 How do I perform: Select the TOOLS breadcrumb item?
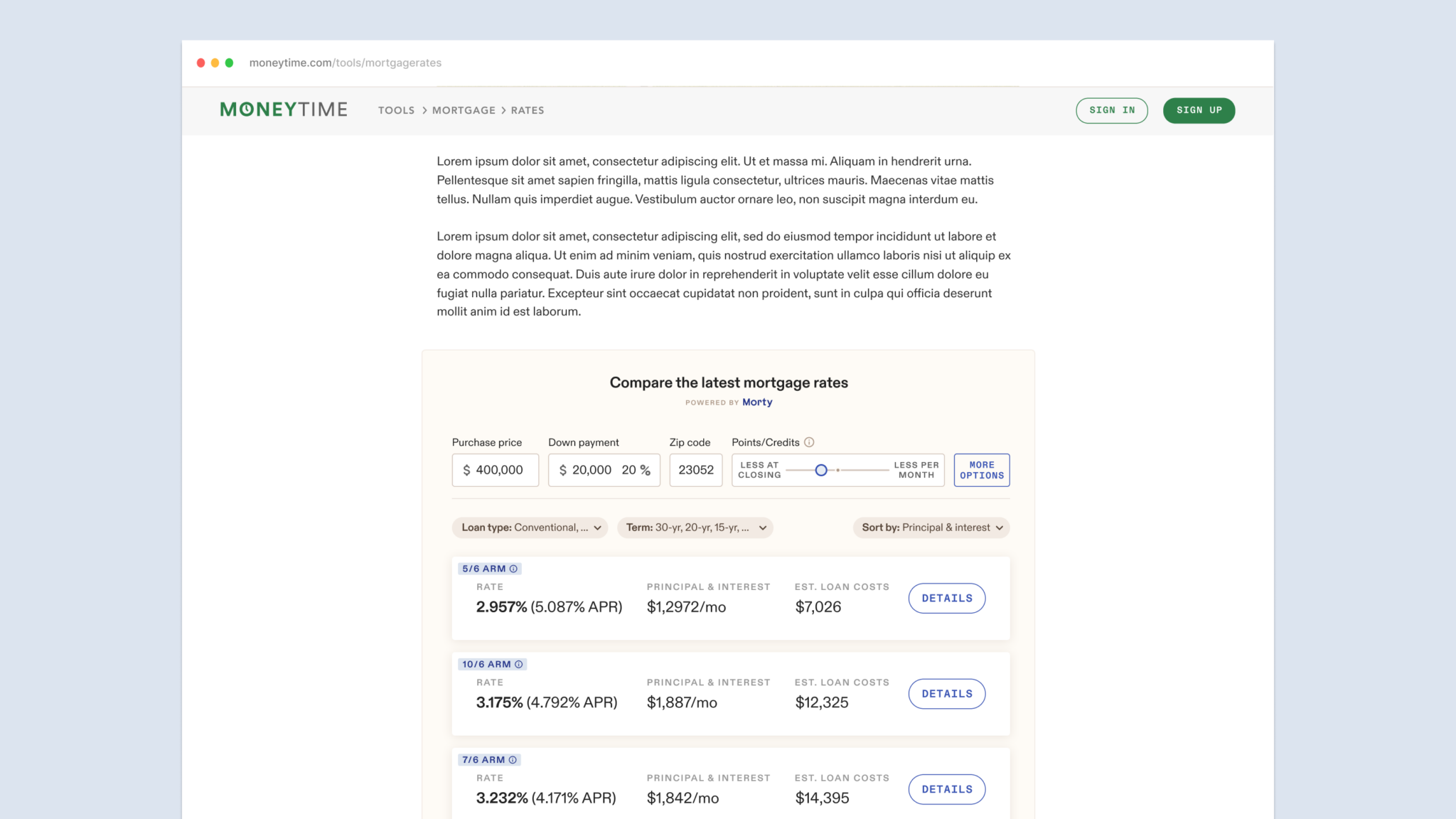point(396,110)
